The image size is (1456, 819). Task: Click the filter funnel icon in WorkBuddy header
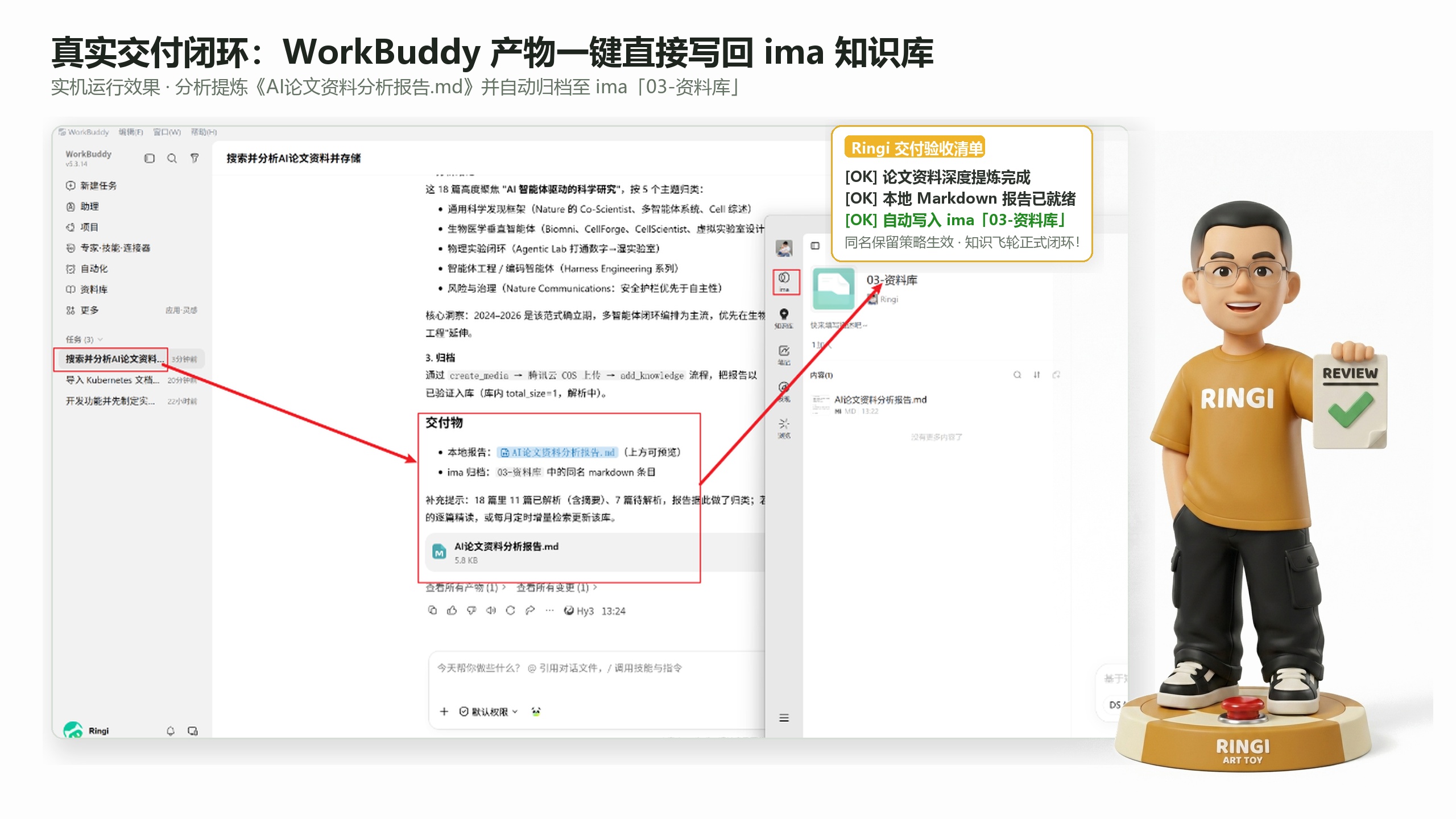click(x=195, y=158)
